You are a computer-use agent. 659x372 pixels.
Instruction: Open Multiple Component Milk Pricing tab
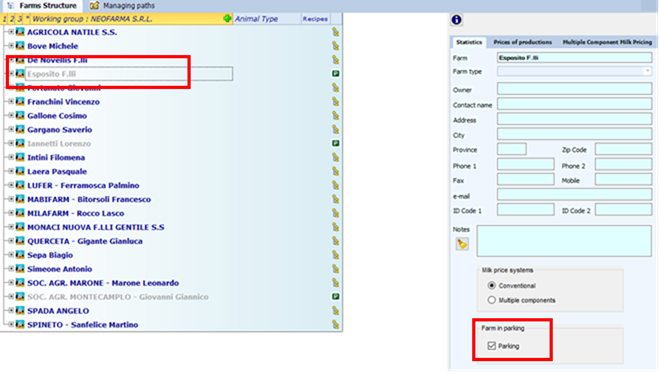pos(607,42)
